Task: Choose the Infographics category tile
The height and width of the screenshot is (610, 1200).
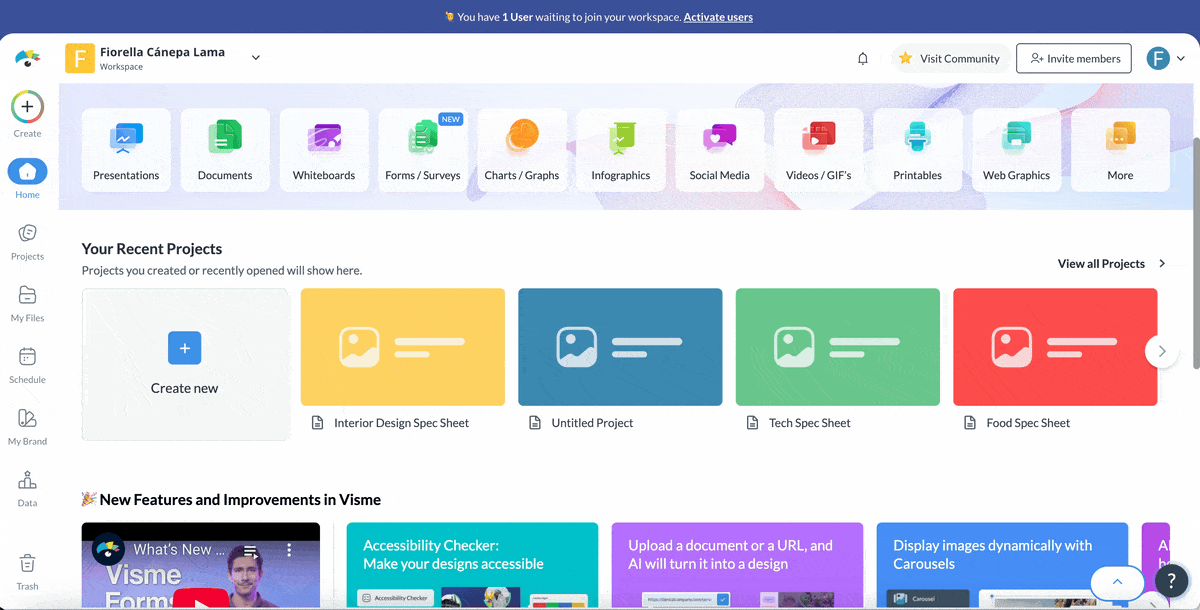Action: (620, 150)
